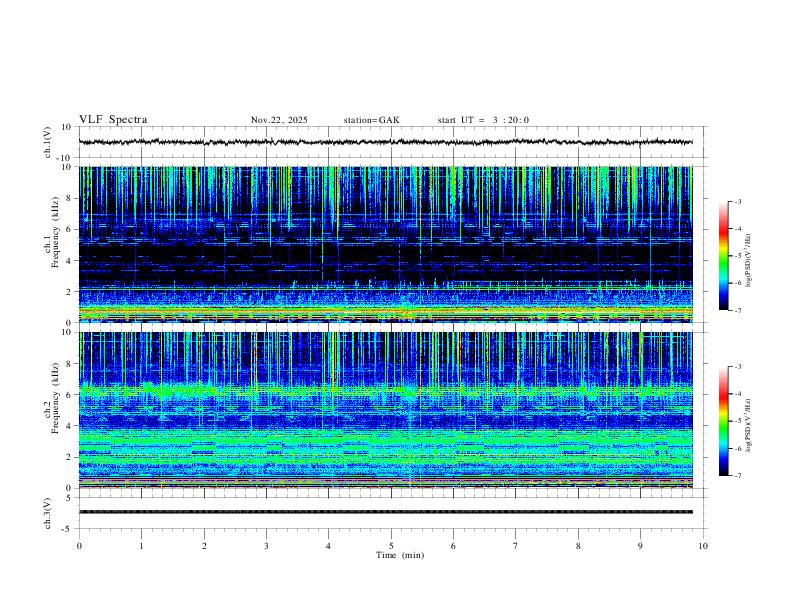The width and height of the screenshot is (792, 612).
Task: Click the "-7" tick on ch.1 colorbar
Action: tap(737, 310)
